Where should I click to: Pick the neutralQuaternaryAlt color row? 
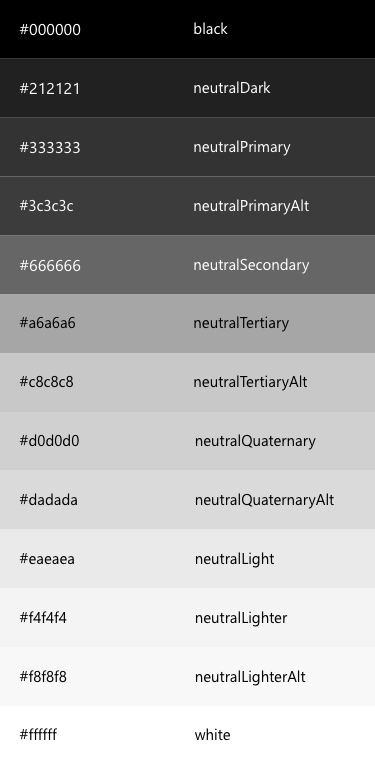tap(188, 500)
